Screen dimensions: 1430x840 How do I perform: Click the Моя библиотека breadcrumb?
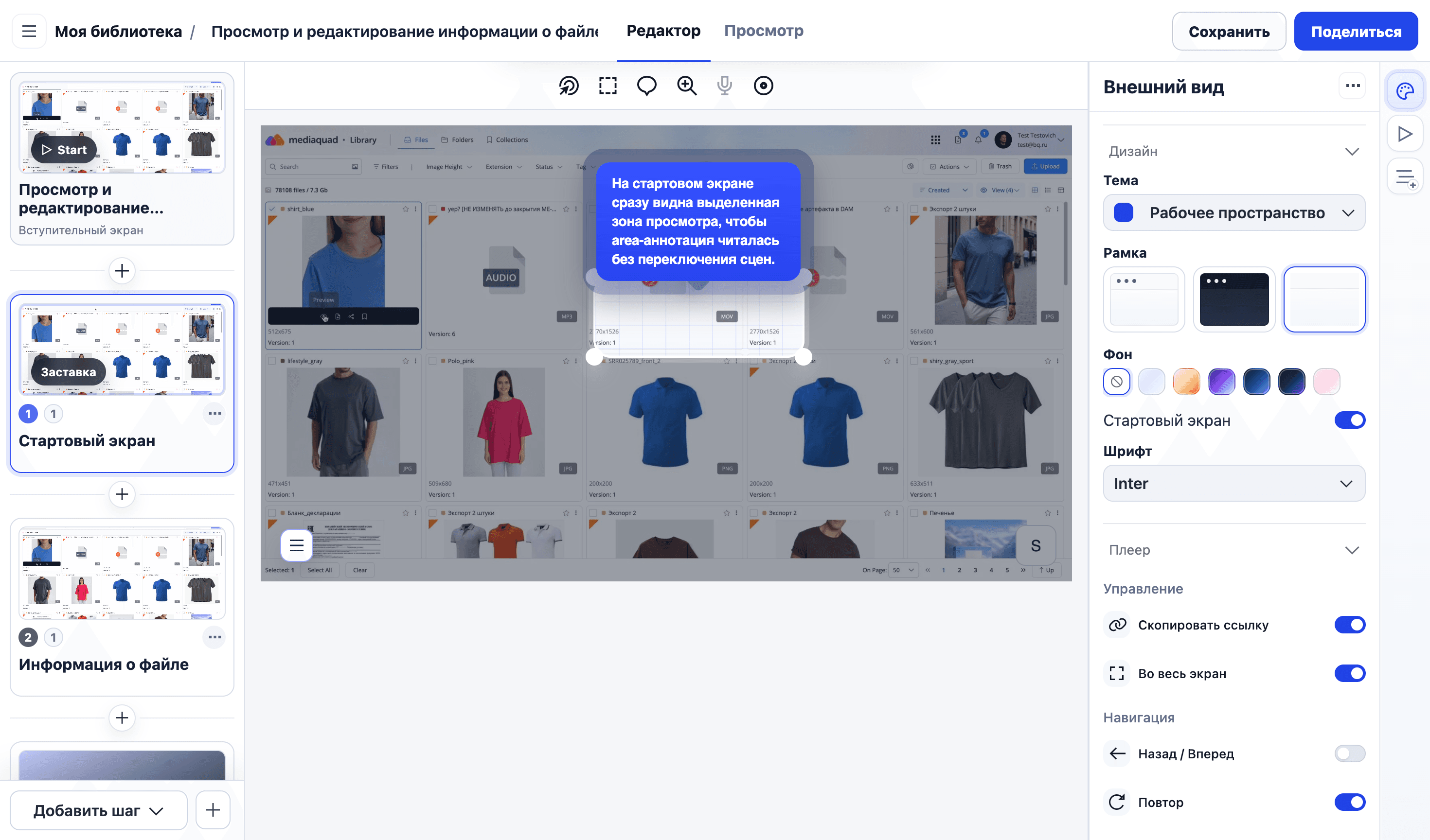(x=118, y=31)
